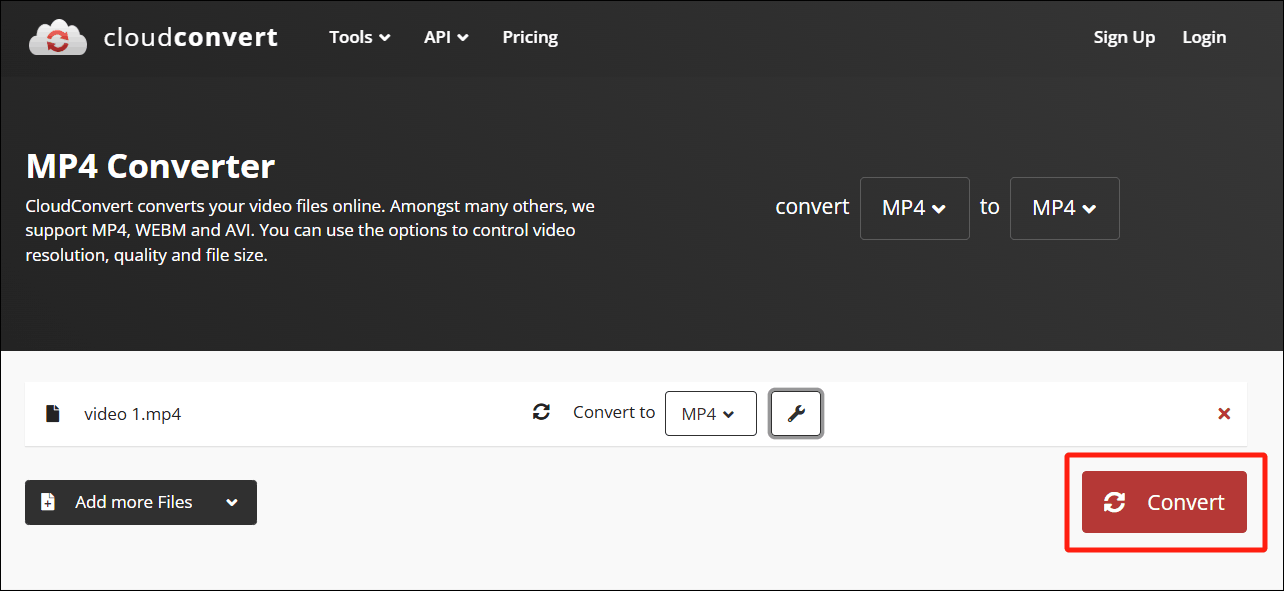
Task: Go to the Pricing page
Action: click(530, 37)
